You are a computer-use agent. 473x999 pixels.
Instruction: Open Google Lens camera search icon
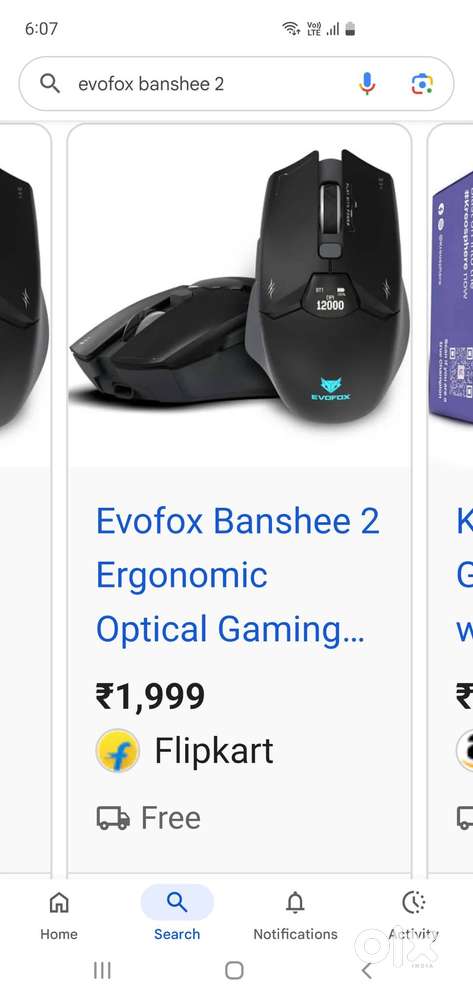tap(421, 83)
